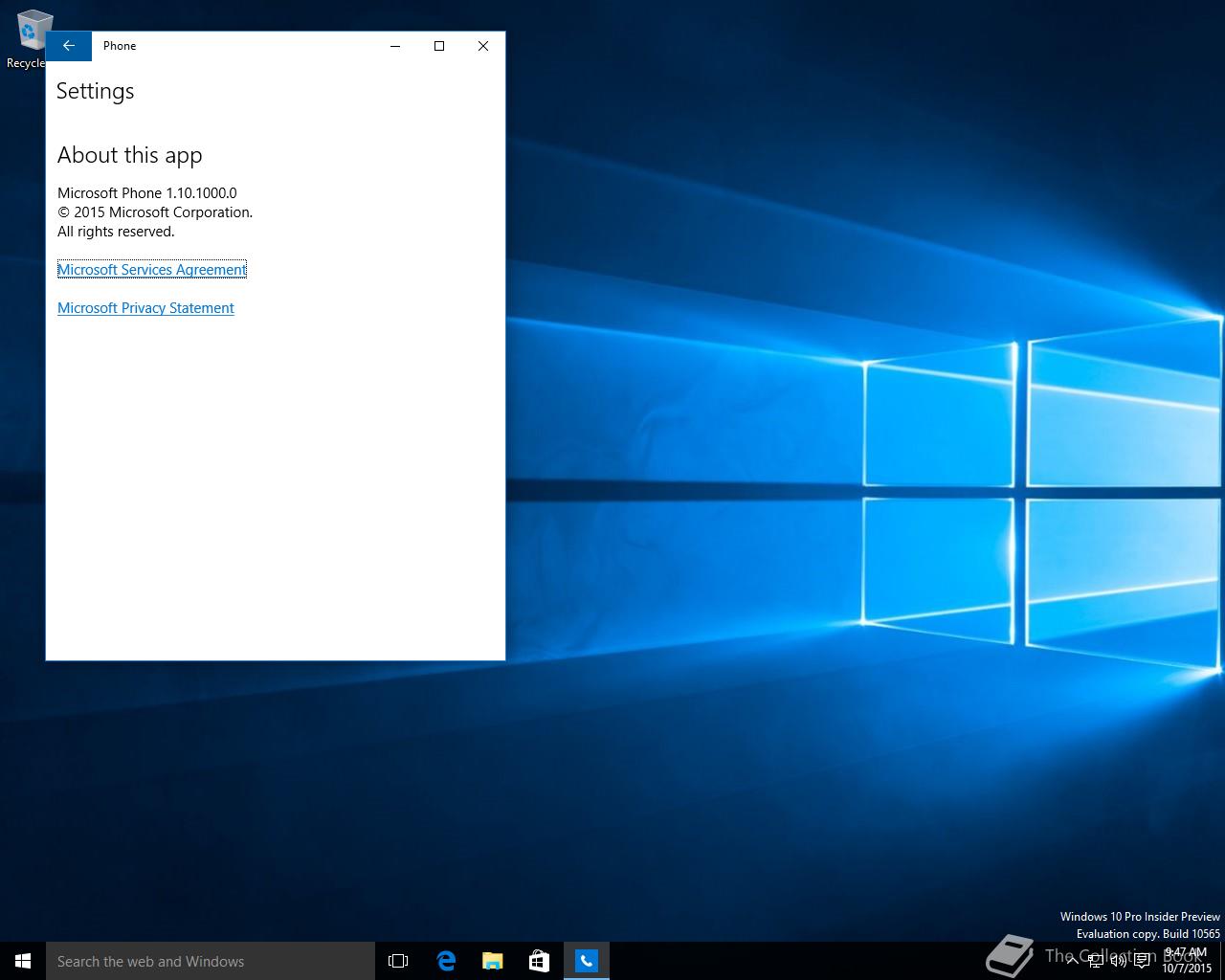The height and width of the screenshot is (980, 1225).
Task: Go back using the Phone app arrow
Action: [x=69, y=46]
